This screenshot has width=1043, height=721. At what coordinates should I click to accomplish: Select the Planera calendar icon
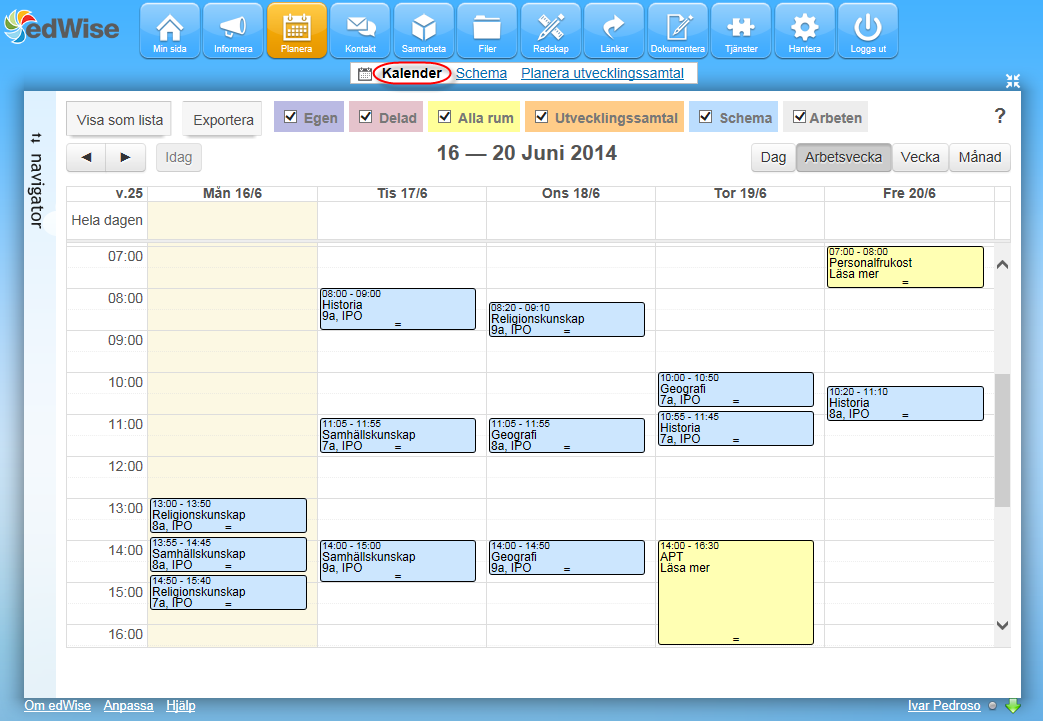click(297, 31)
